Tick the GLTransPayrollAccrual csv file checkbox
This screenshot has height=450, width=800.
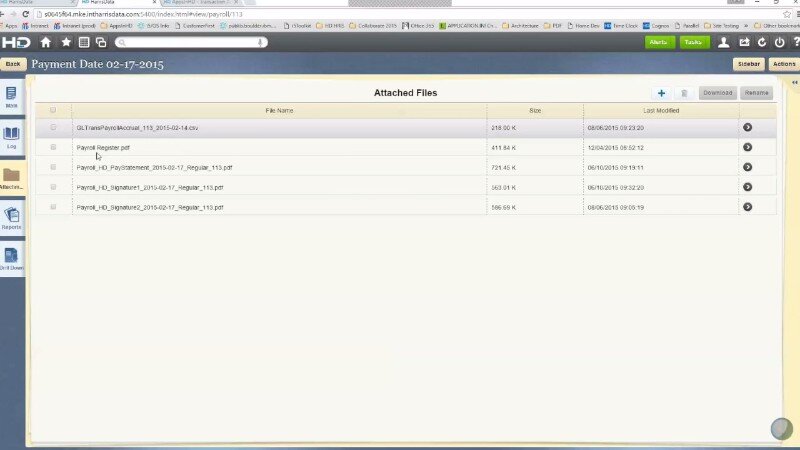tap(54, 128)
